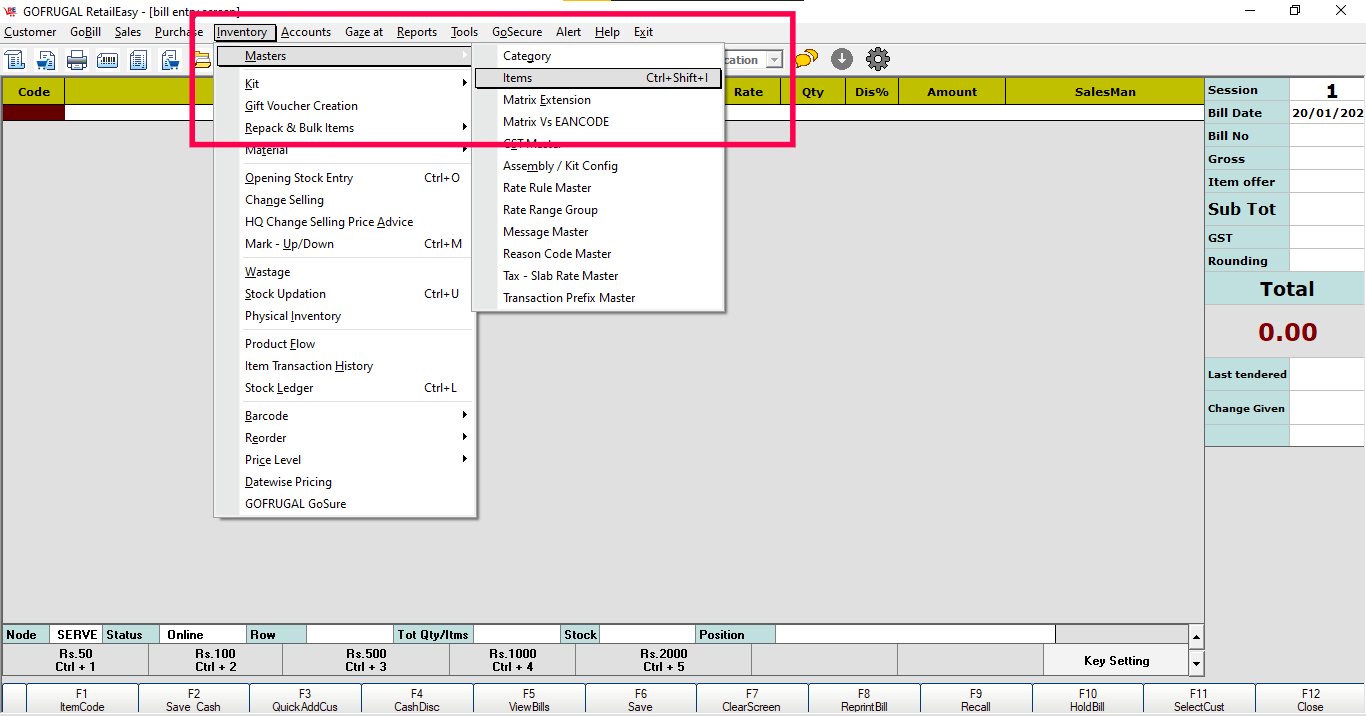Click F1 ItemCode function key button
The width and height of the screenshot is (1366, 716).
coord(82,700)
